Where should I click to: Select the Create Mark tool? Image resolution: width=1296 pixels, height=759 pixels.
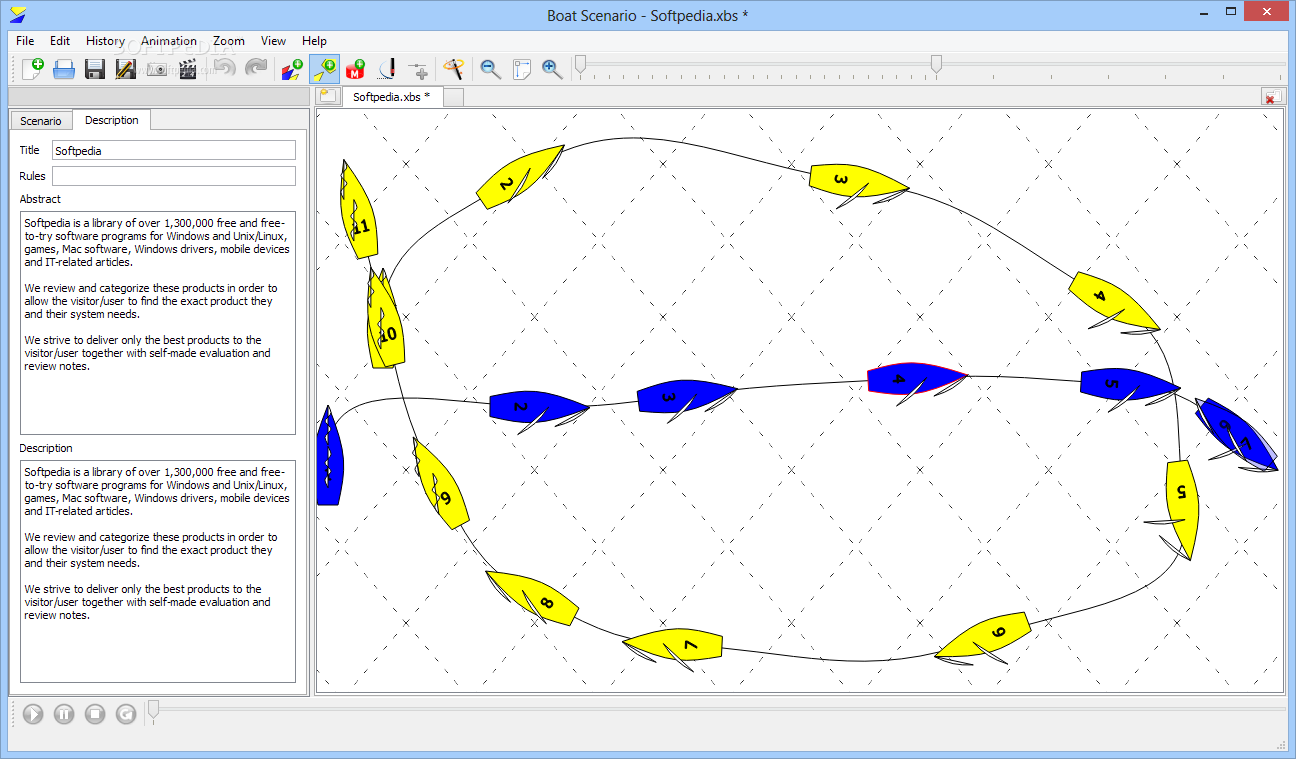(x=355, y=69)
